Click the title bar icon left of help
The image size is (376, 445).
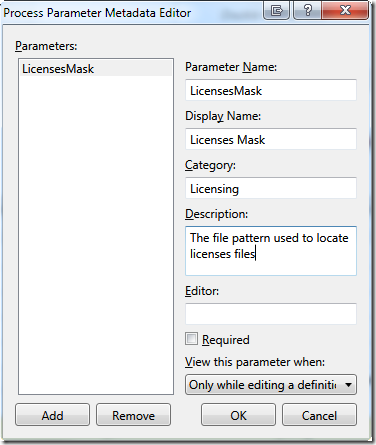point(276,10)
